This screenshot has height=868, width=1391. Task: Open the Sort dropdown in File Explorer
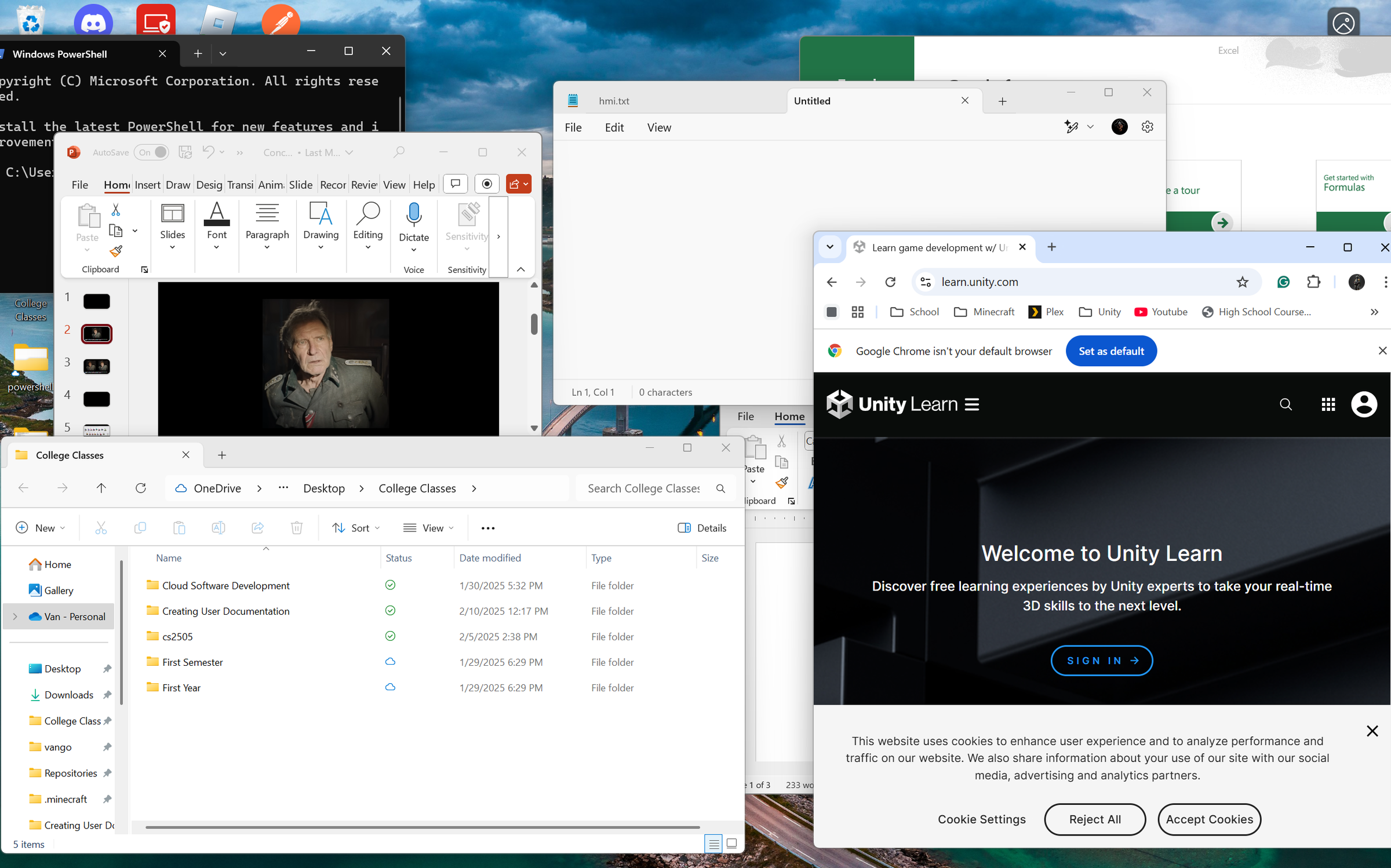click(356, 528)
